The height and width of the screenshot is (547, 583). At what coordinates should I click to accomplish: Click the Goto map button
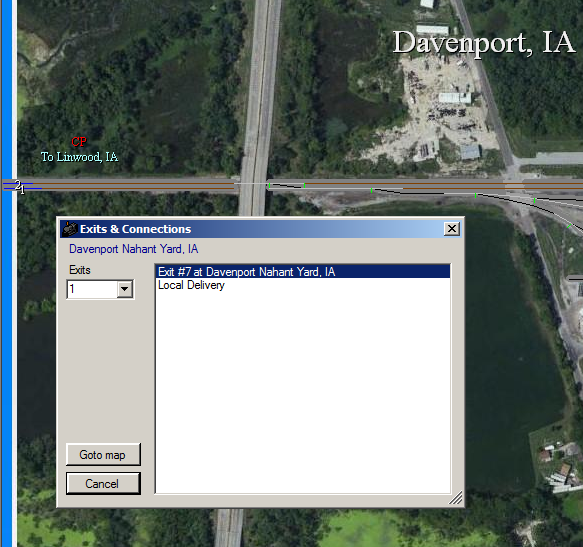(103, 455)
